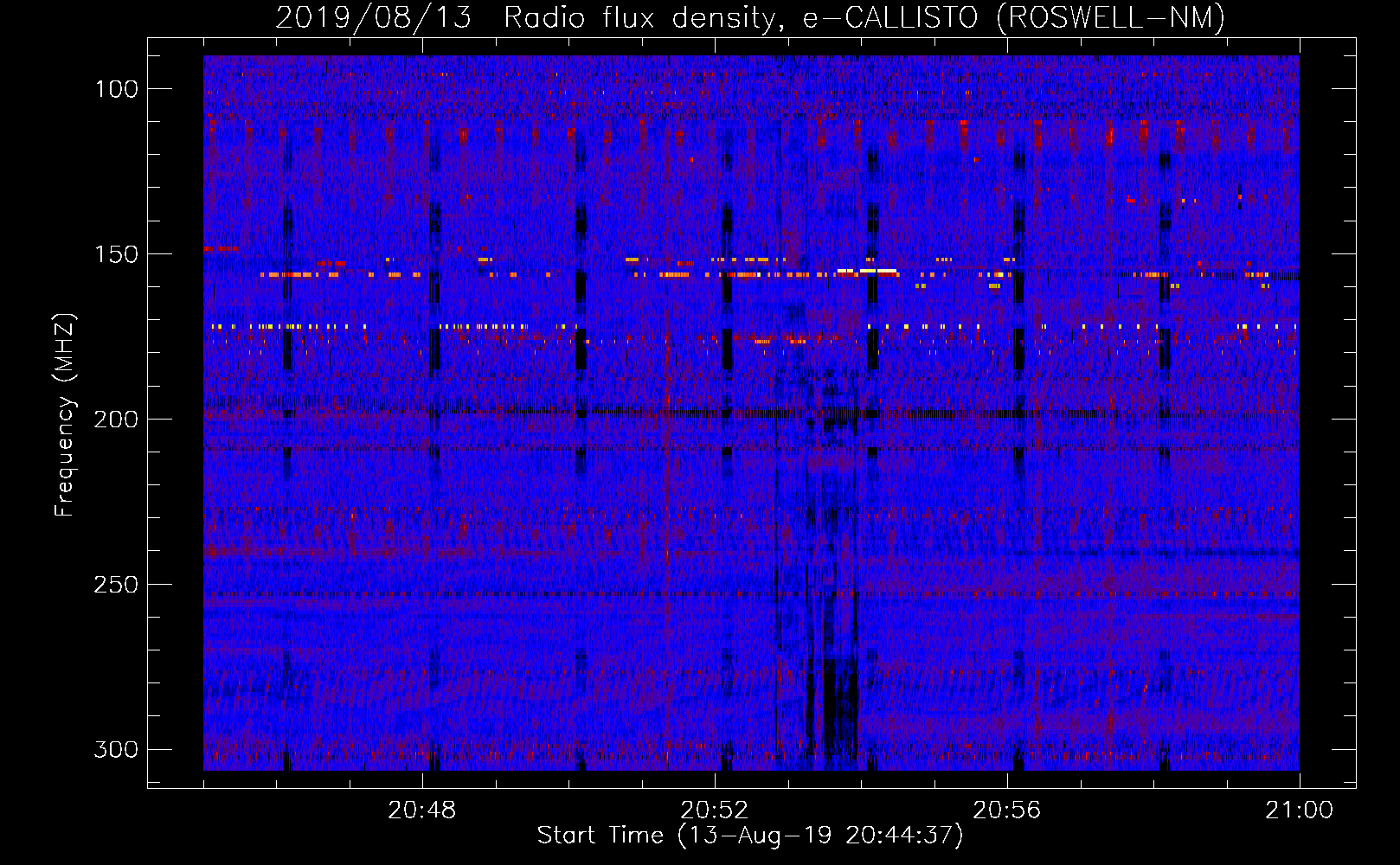This screenshot has height=865, width=1400.
Task: Click the 300 frequency tick label
Action: pyautogui.click(x=116, y=749)
